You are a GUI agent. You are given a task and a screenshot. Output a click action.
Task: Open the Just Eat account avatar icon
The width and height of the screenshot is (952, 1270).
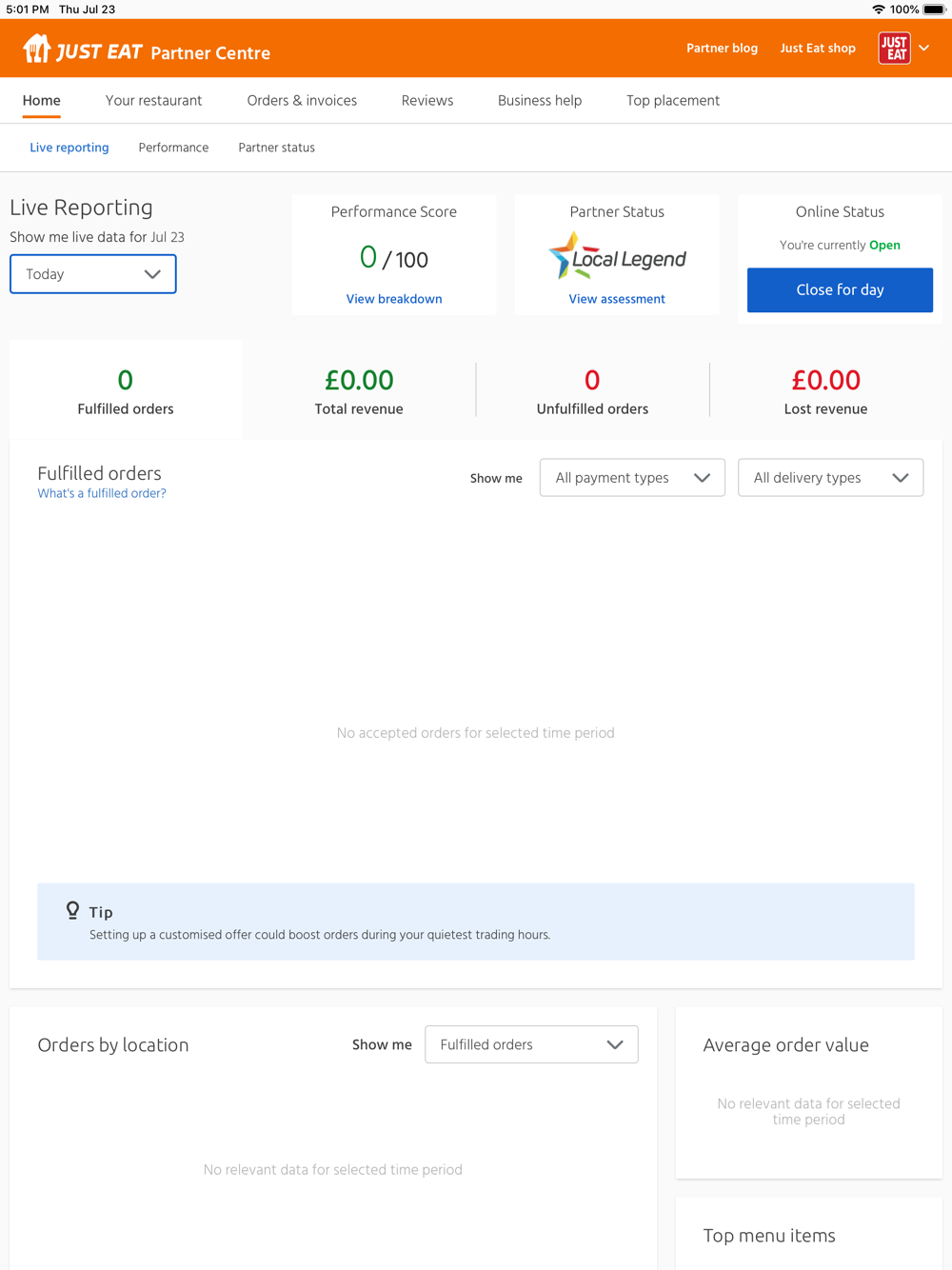pyautogui.click(x=894, y=48)
